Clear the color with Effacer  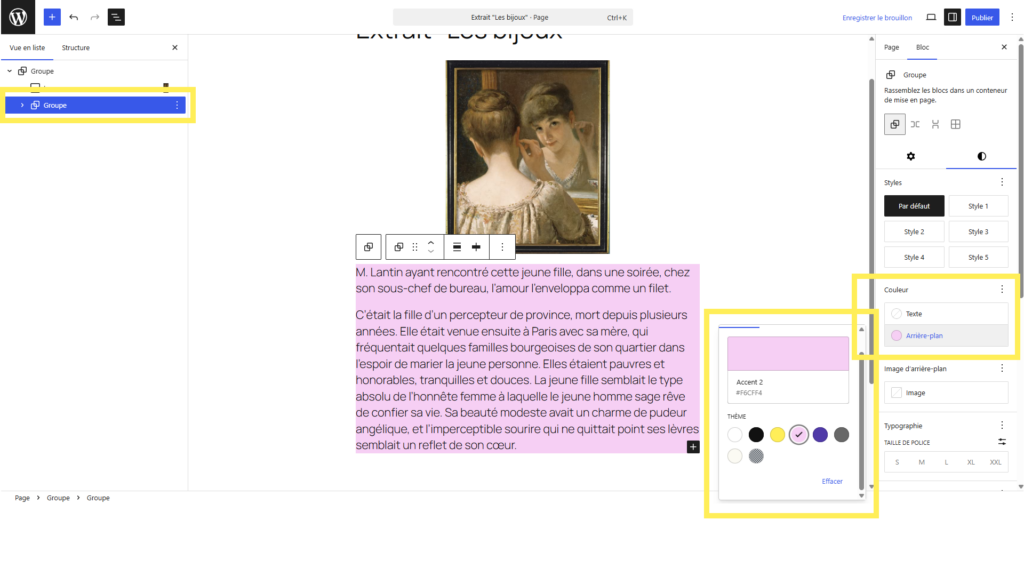[x=831, y=481]
